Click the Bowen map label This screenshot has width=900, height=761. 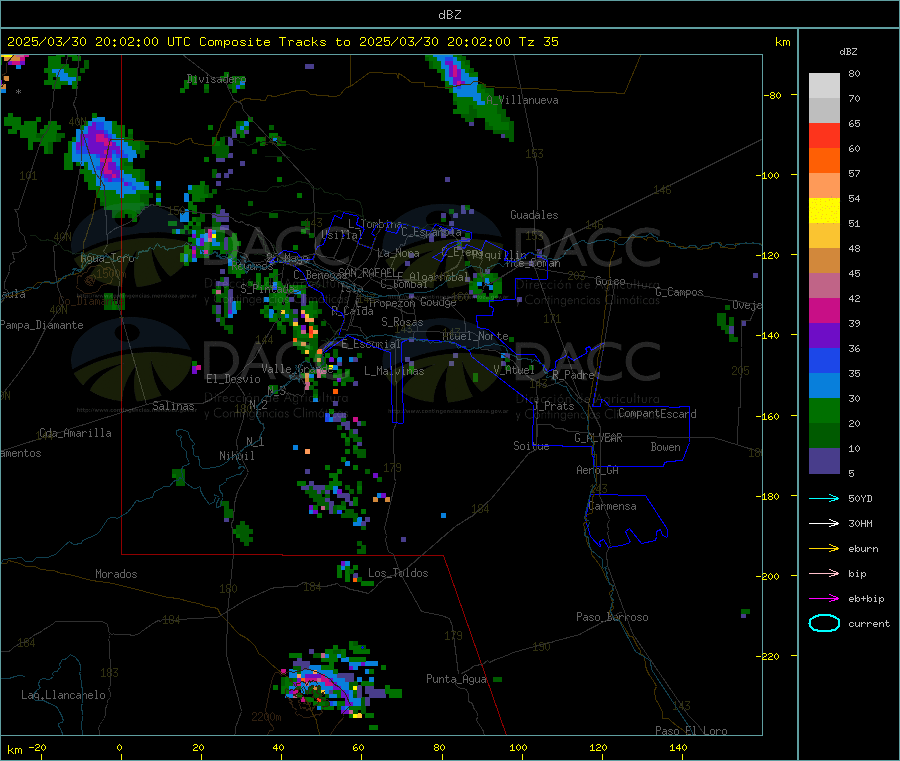tap(665, 447)
